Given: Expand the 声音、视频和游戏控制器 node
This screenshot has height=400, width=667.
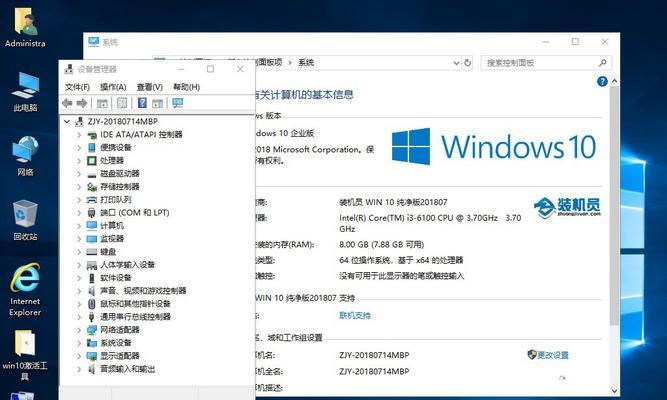Looking at the screenshot, I should click(x=79, y=291).
